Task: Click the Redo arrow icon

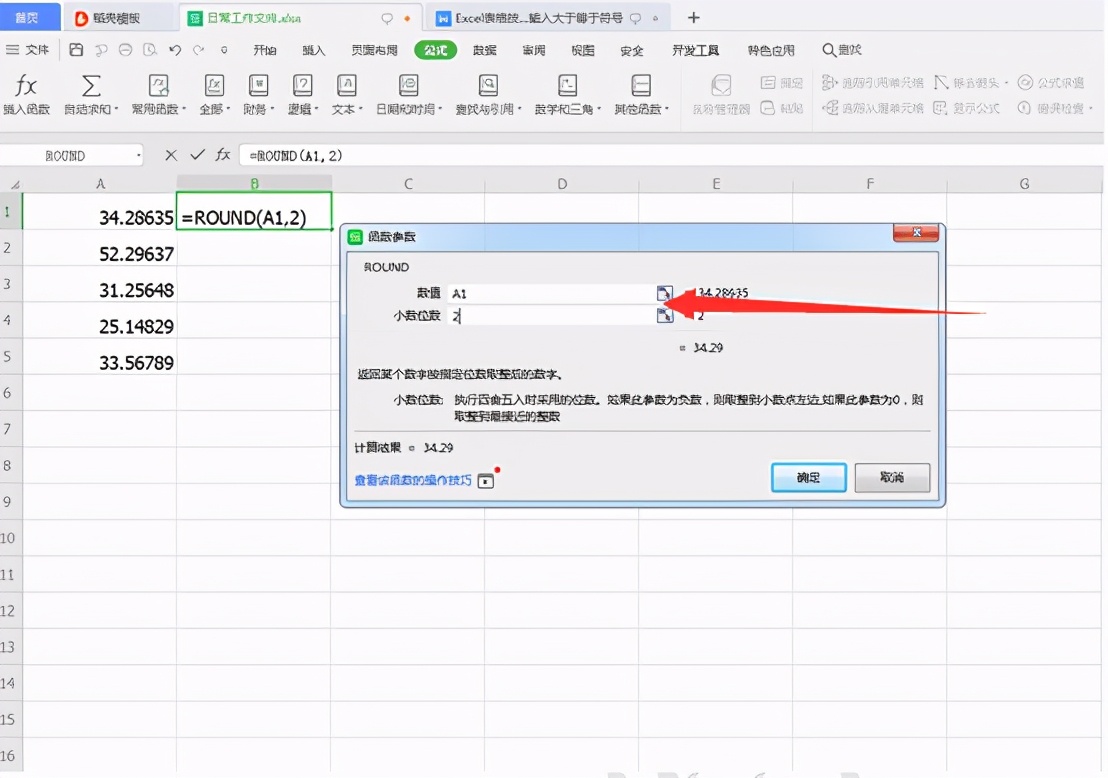Action: tap(199, 49)
